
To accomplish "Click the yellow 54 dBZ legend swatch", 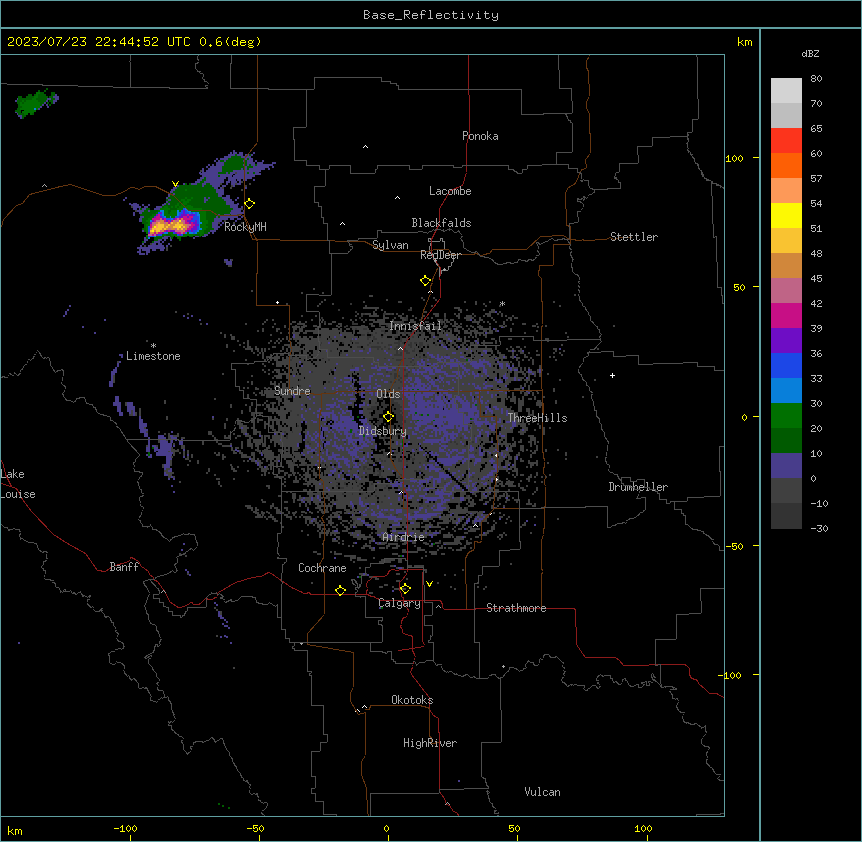I will coord(786,215).
